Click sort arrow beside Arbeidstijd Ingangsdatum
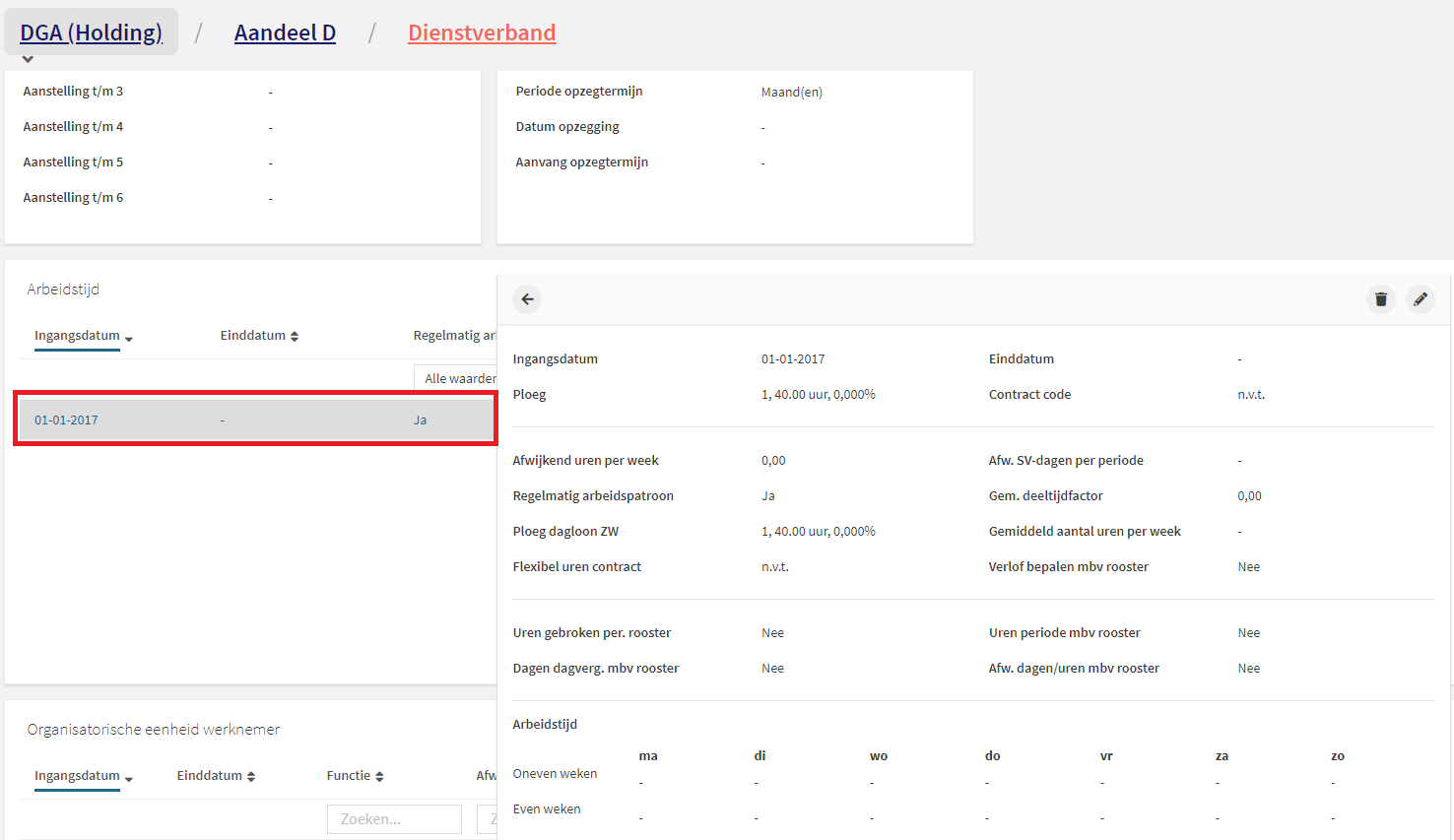Image resolution: width=1454 pixels, height=840 pixels. click(129, 338)
